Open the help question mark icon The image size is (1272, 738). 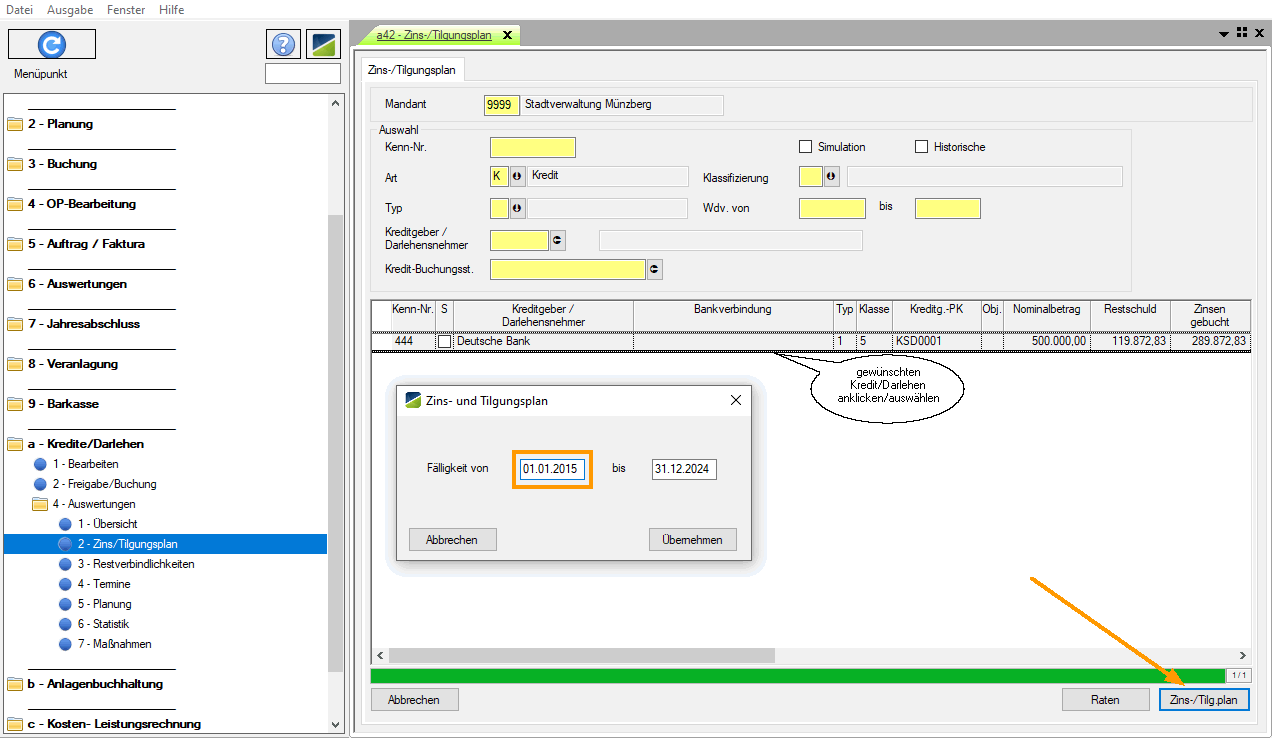[x=284, y=44]
